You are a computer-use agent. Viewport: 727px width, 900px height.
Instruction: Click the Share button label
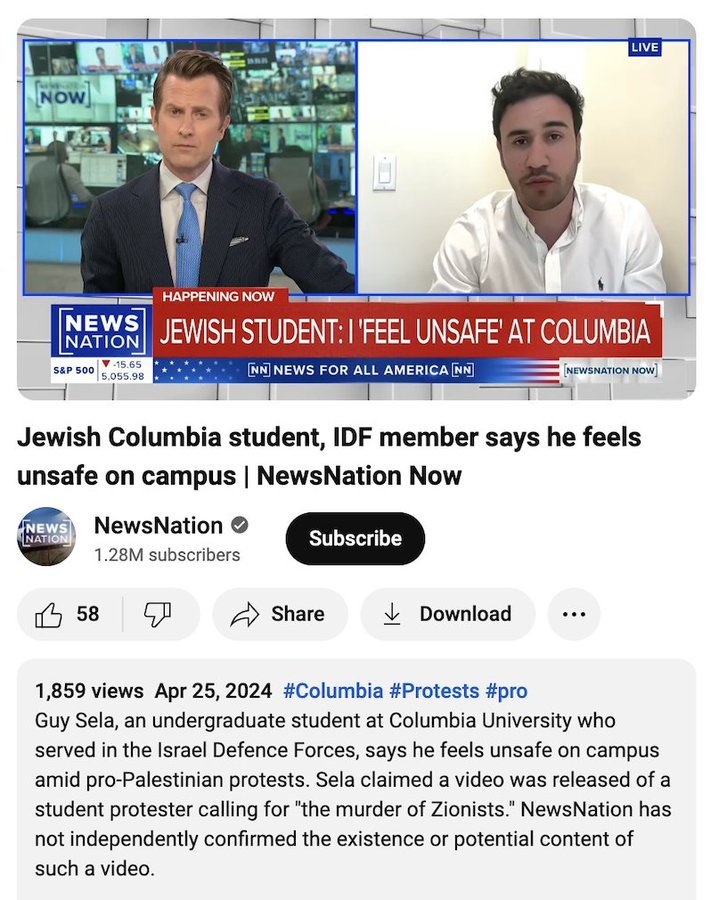pos(298,614)
